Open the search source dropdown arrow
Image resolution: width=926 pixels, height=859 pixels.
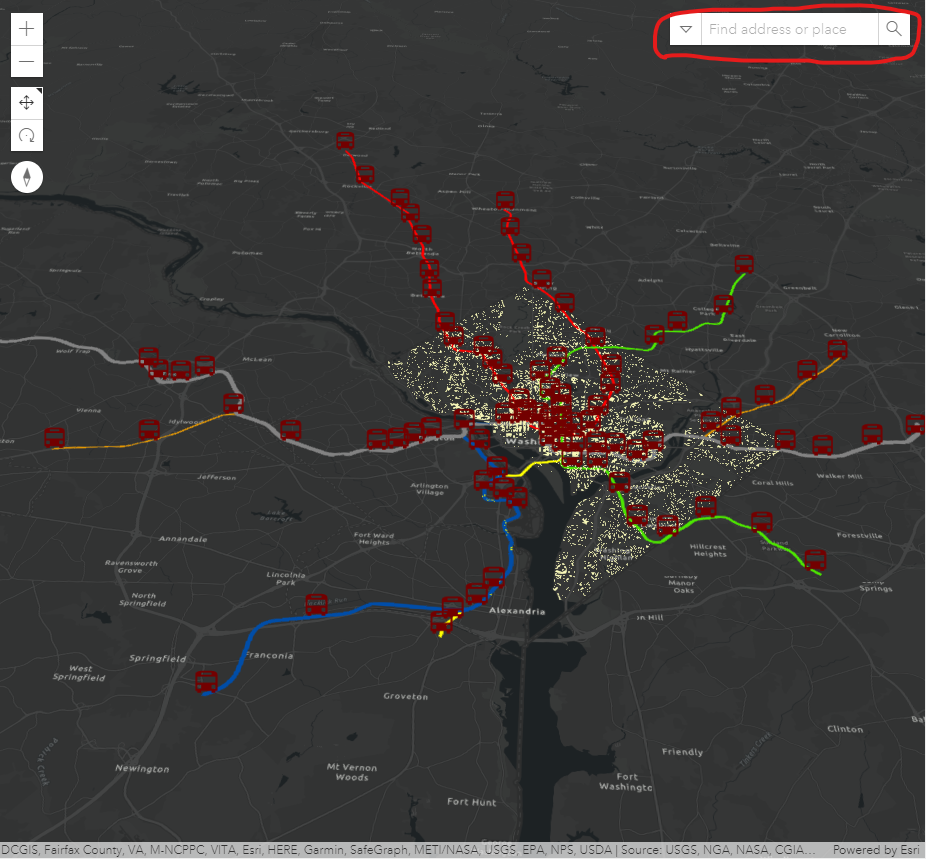coord(686,29)
